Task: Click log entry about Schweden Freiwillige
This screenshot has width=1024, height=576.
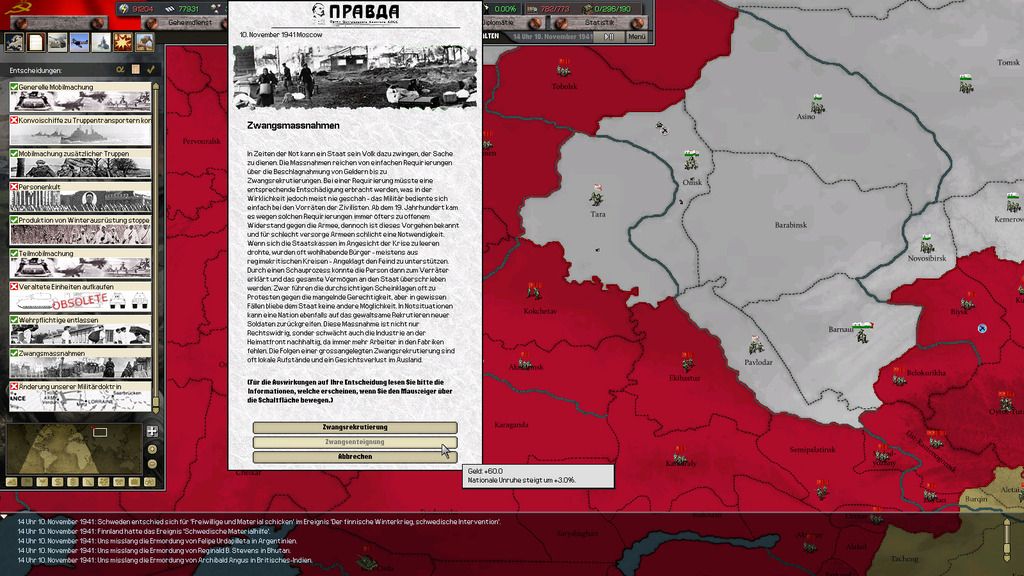Action: [259, 522]
